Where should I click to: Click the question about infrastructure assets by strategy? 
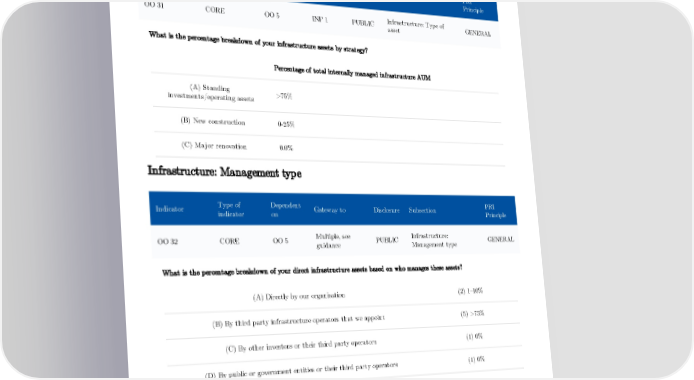point(258,42)
